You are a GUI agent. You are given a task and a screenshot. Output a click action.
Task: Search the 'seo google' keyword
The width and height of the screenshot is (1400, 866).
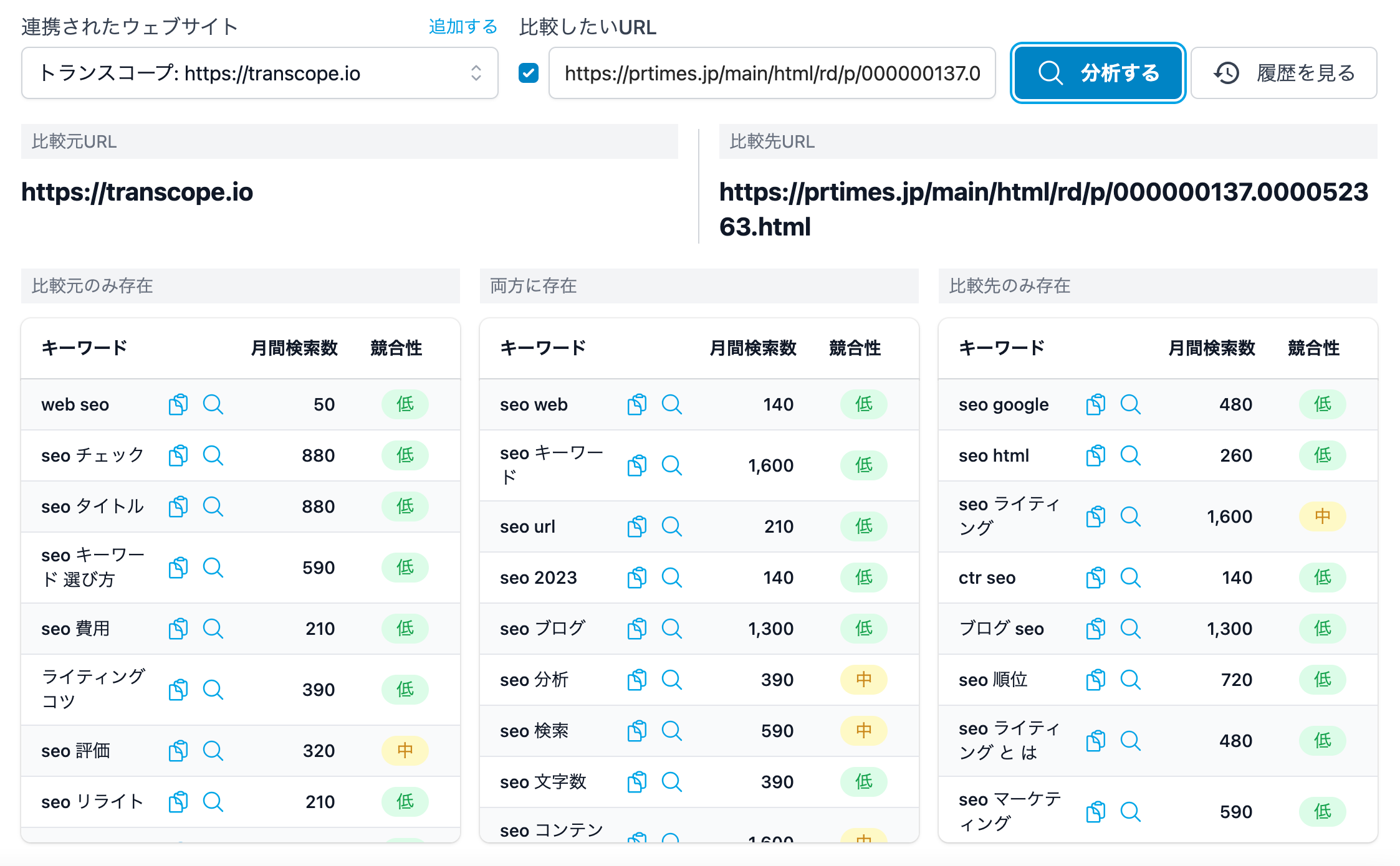click(1131, 404)
